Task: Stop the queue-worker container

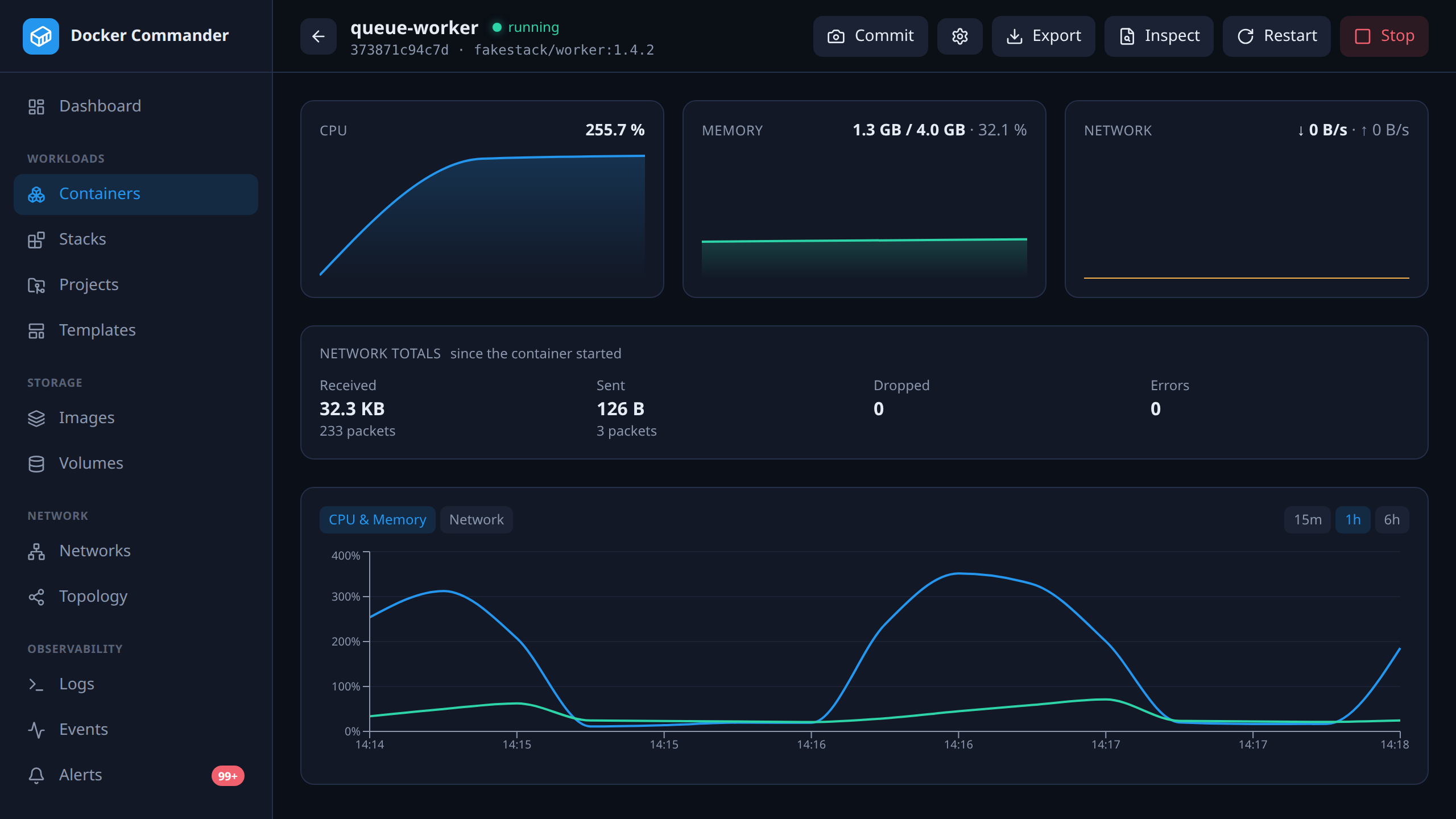Action: click(1384, 36)
